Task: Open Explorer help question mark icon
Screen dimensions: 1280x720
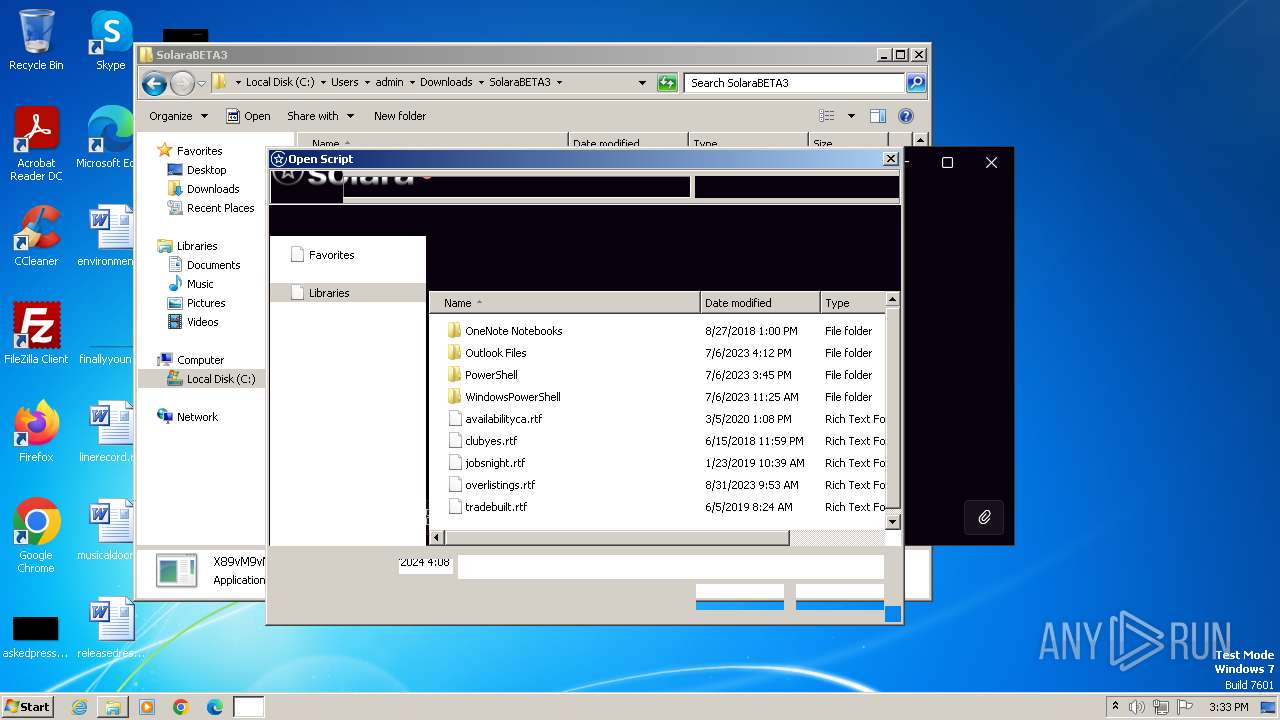Action: coord(906,116)
